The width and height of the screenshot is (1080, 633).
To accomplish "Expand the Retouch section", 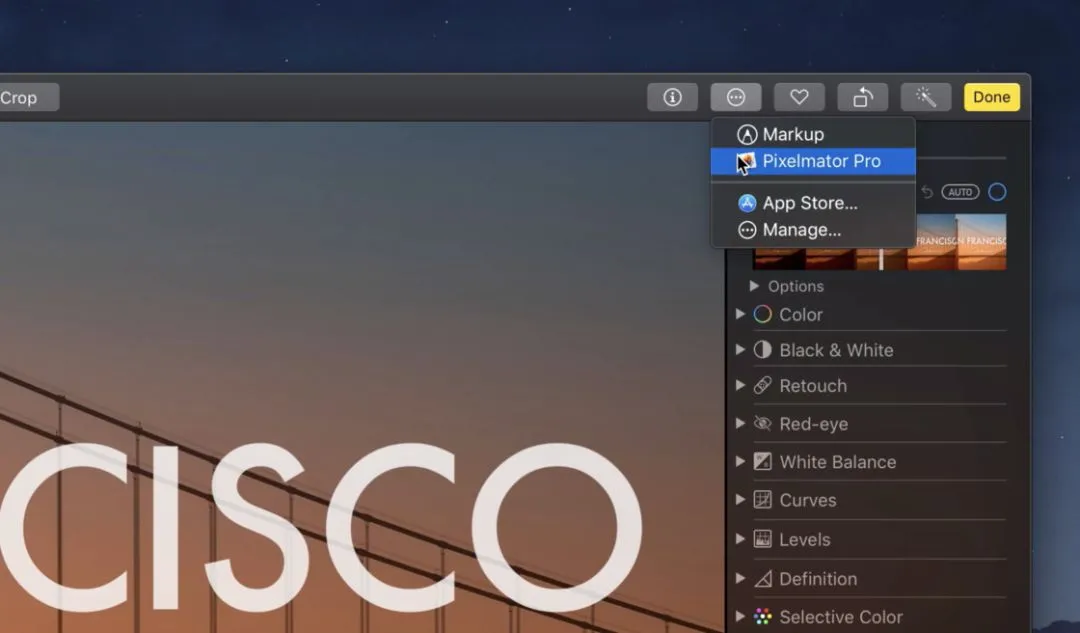I will coord(740,386).
